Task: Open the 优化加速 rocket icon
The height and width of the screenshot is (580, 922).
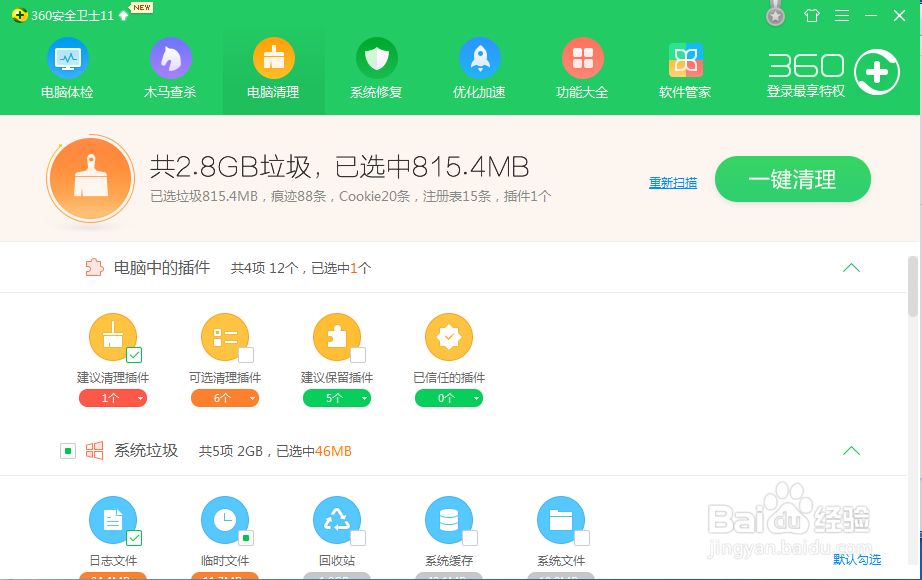Action: point(480,58)
